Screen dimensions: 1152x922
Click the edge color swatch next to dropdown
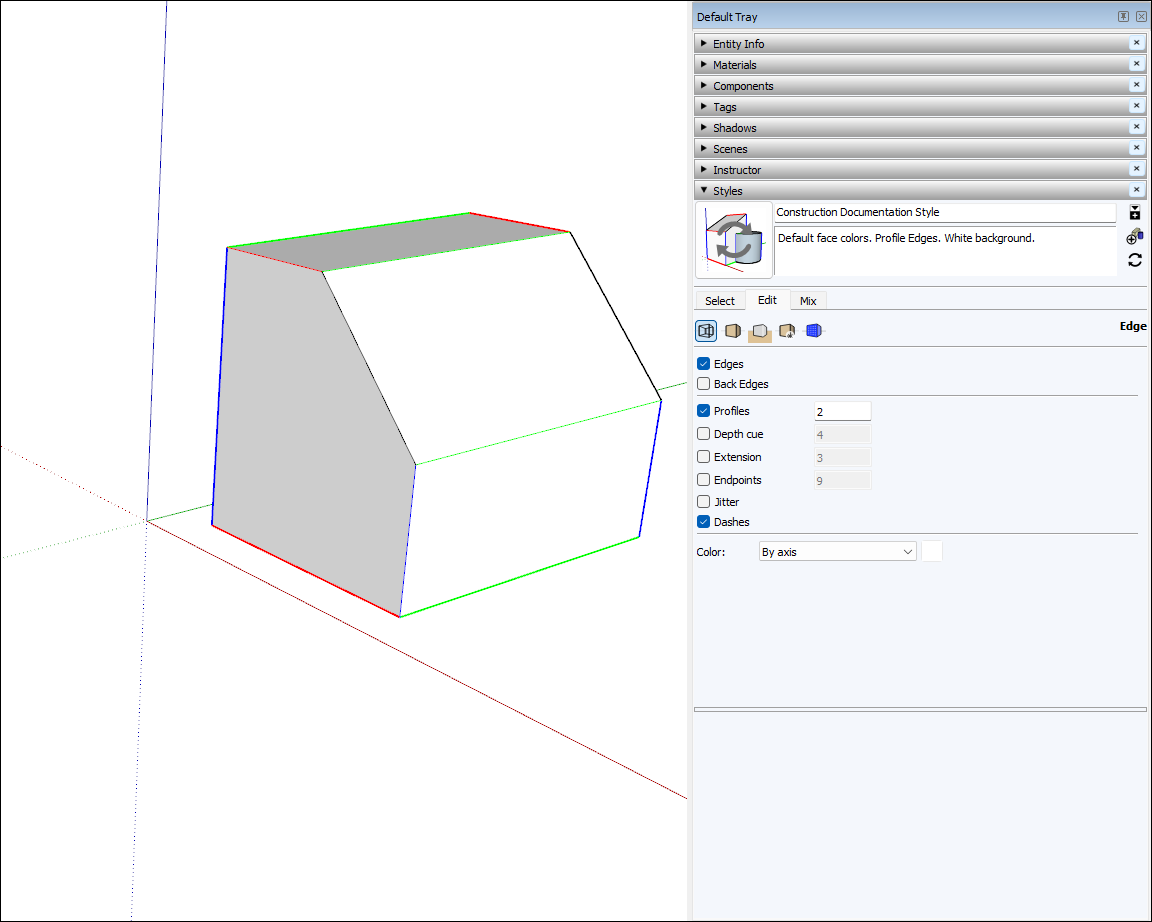point(932,551)
